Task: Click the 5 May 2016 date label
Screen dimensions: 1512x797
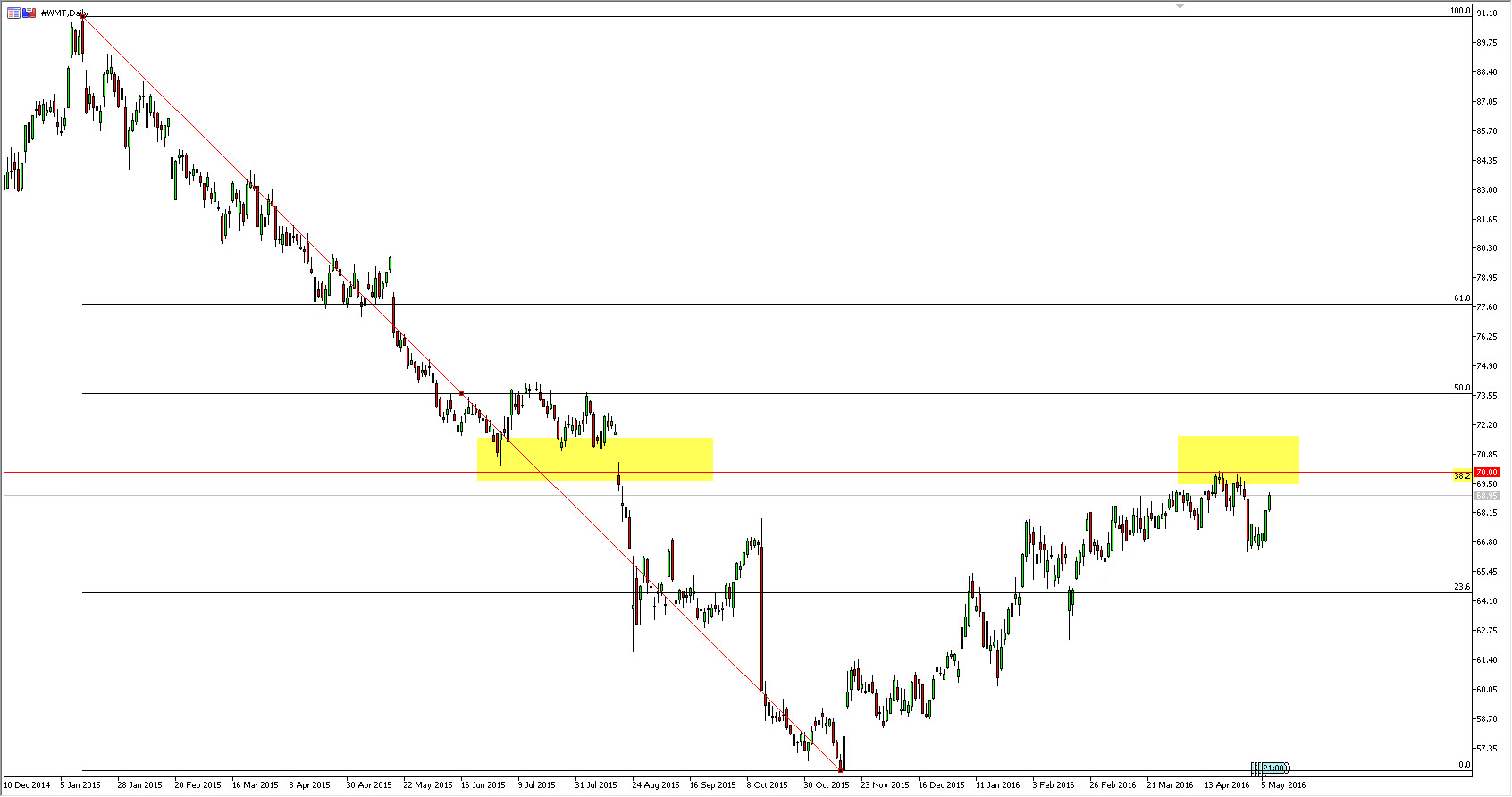Action: tap(1283, 785)
